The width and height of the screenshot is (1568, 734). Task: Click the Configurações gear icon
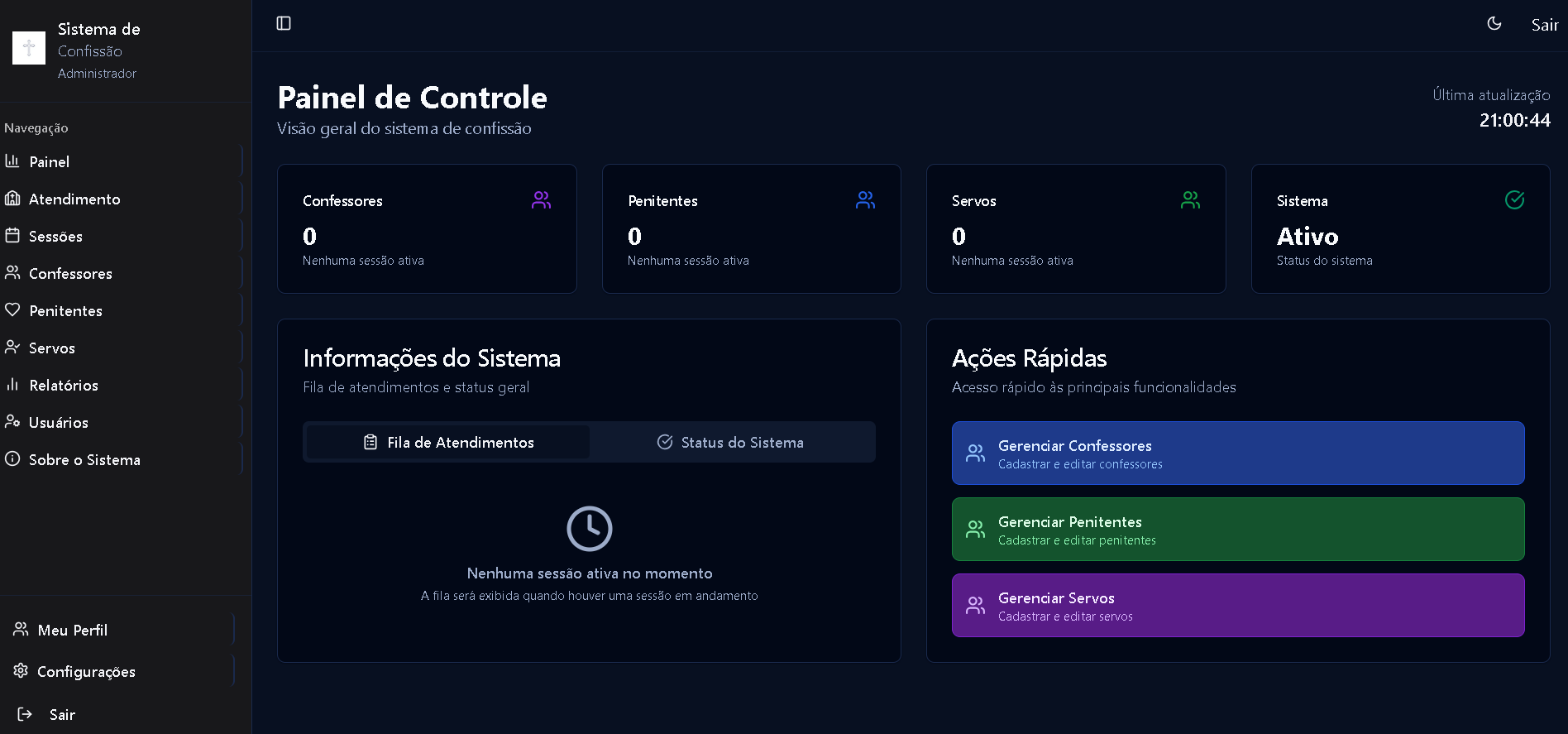pos(21,671)
